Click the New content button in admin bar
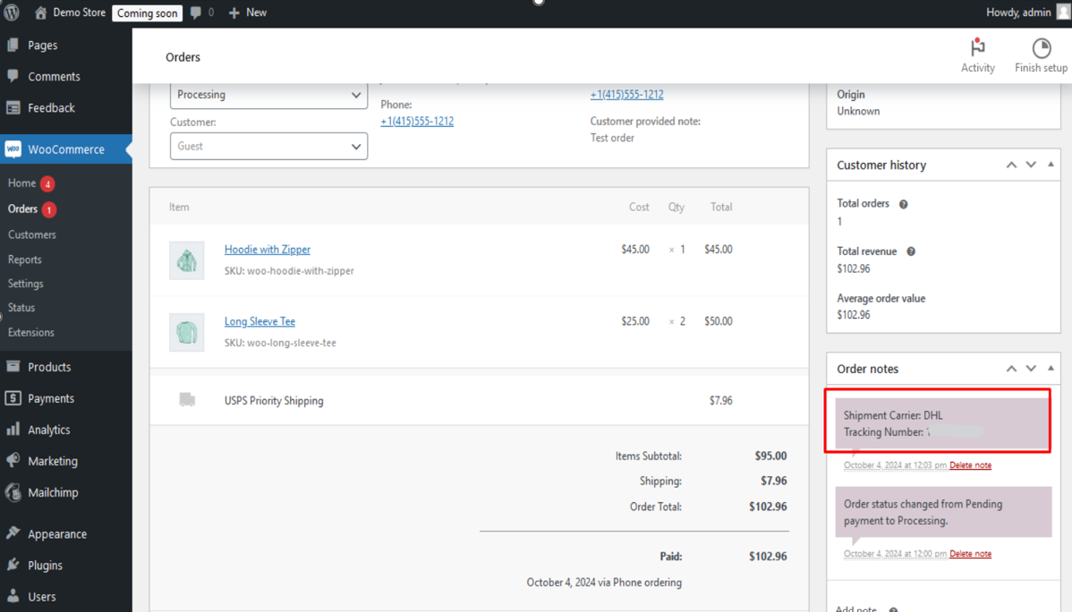Image resolution: width=1073 pixels, height=612 pixels. coord(247,13)
